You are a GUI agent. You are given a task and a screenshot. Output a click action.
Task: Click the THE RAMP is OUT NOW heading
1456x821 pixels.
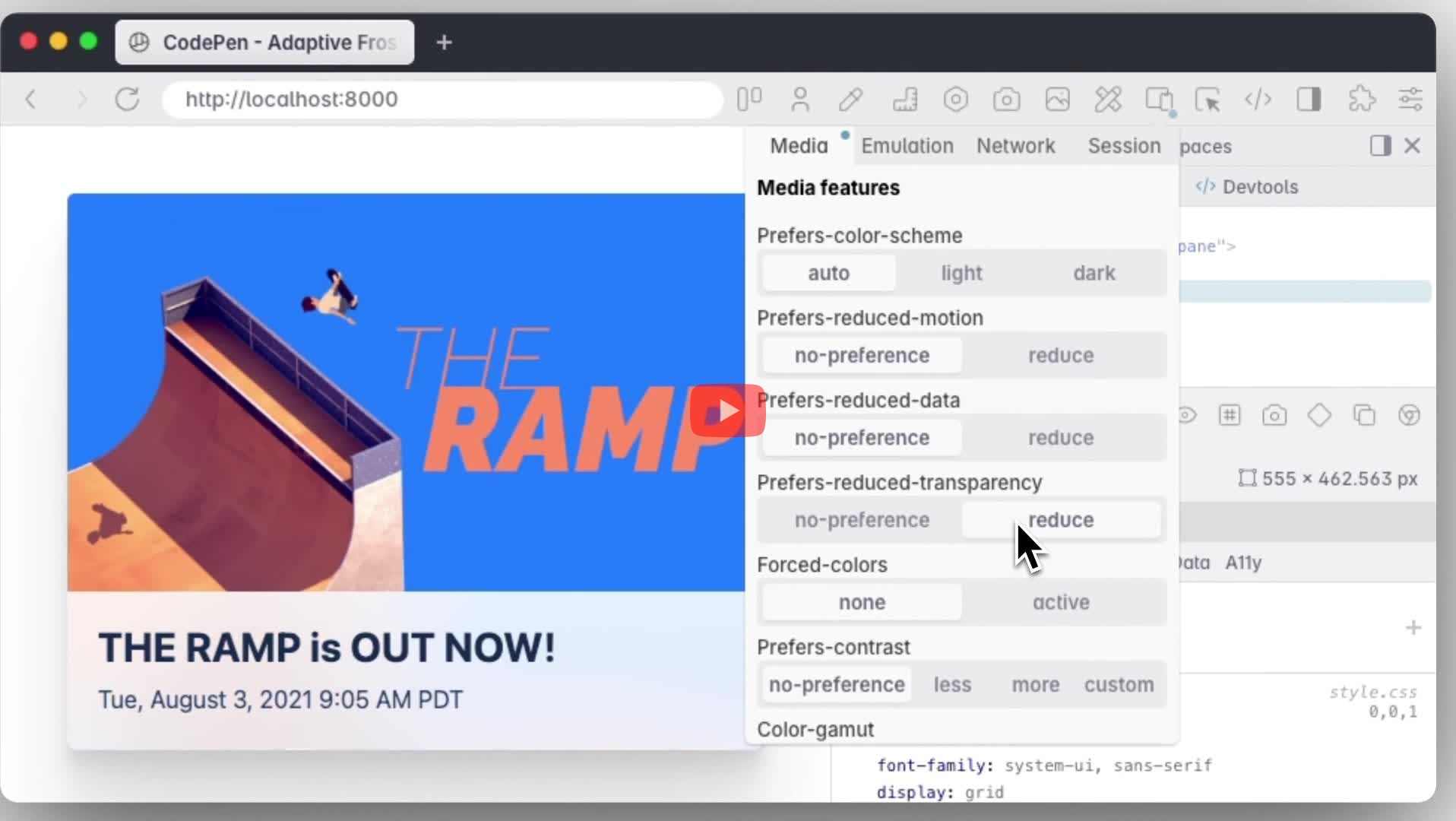tap(327, 648)
